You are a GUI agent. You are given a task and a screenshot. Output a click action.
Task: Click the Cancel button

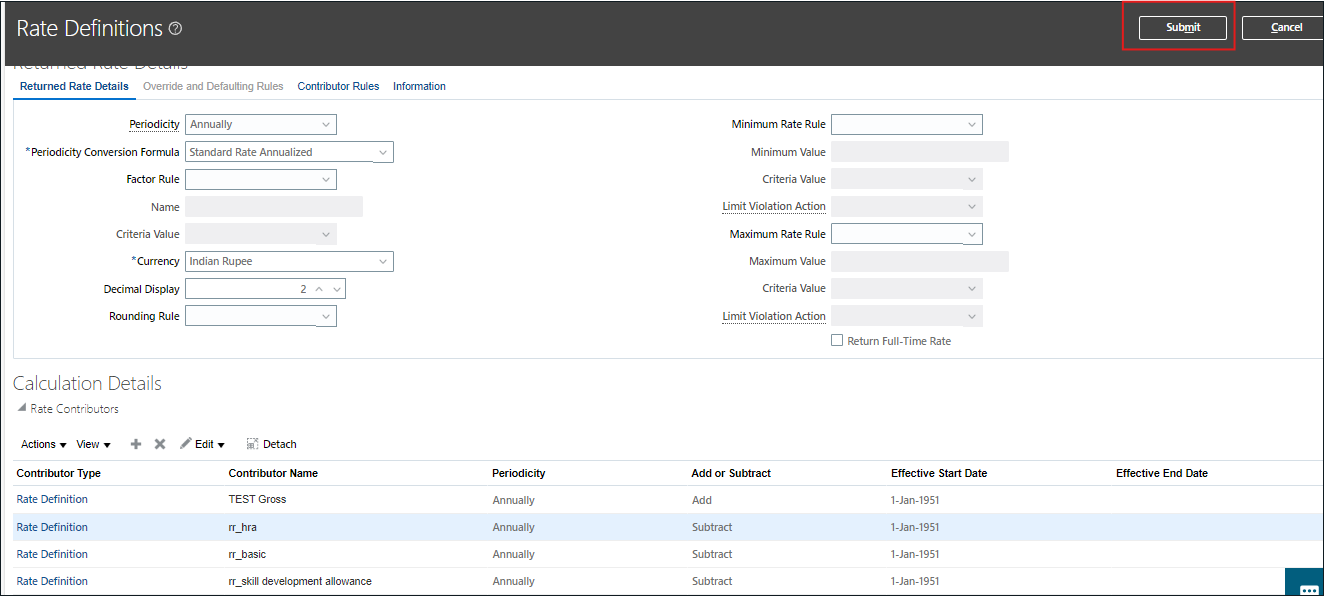tap(1287, 27)
